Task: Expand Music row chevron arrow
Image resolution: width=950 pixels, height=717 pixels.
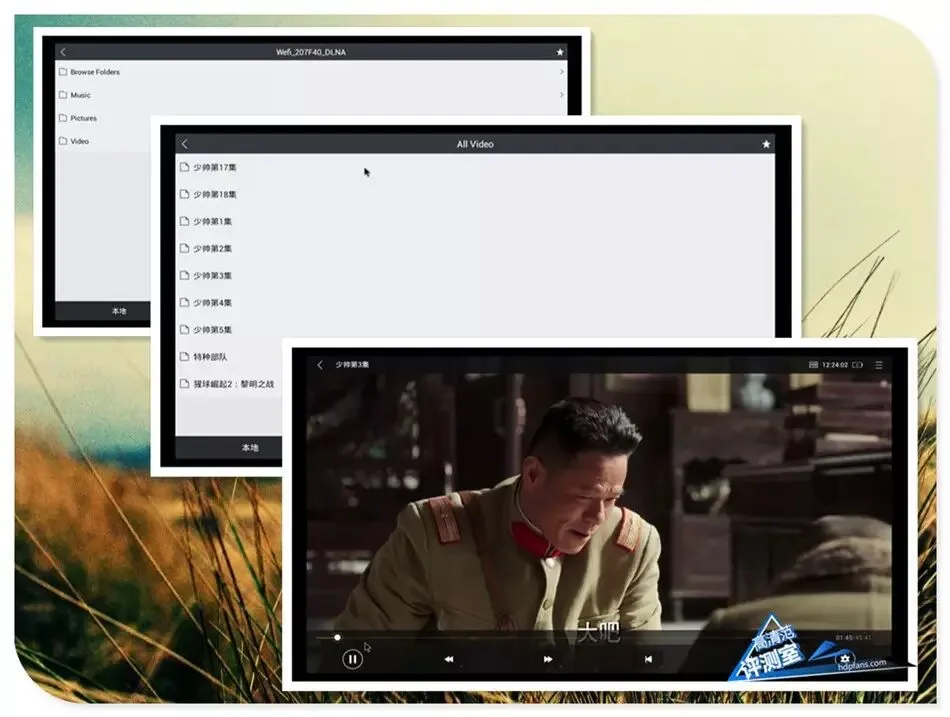Action: (x=562, y=95)
